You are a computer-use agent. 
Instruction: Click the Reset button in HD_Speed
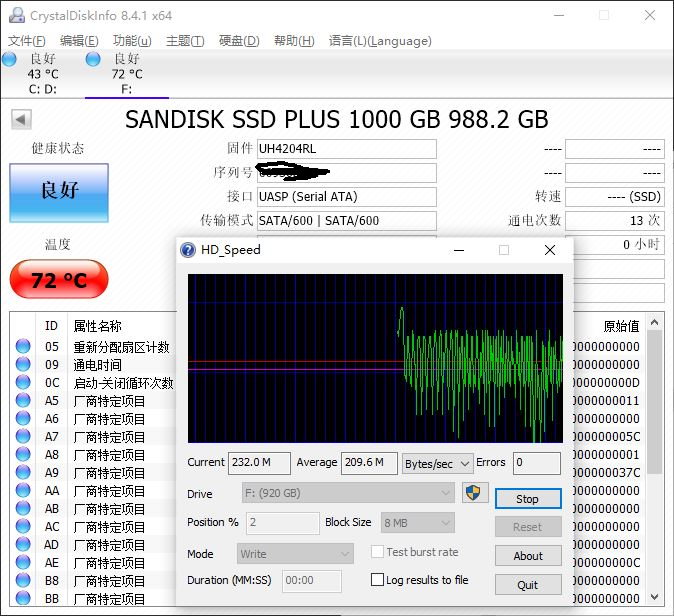[528, 527]
